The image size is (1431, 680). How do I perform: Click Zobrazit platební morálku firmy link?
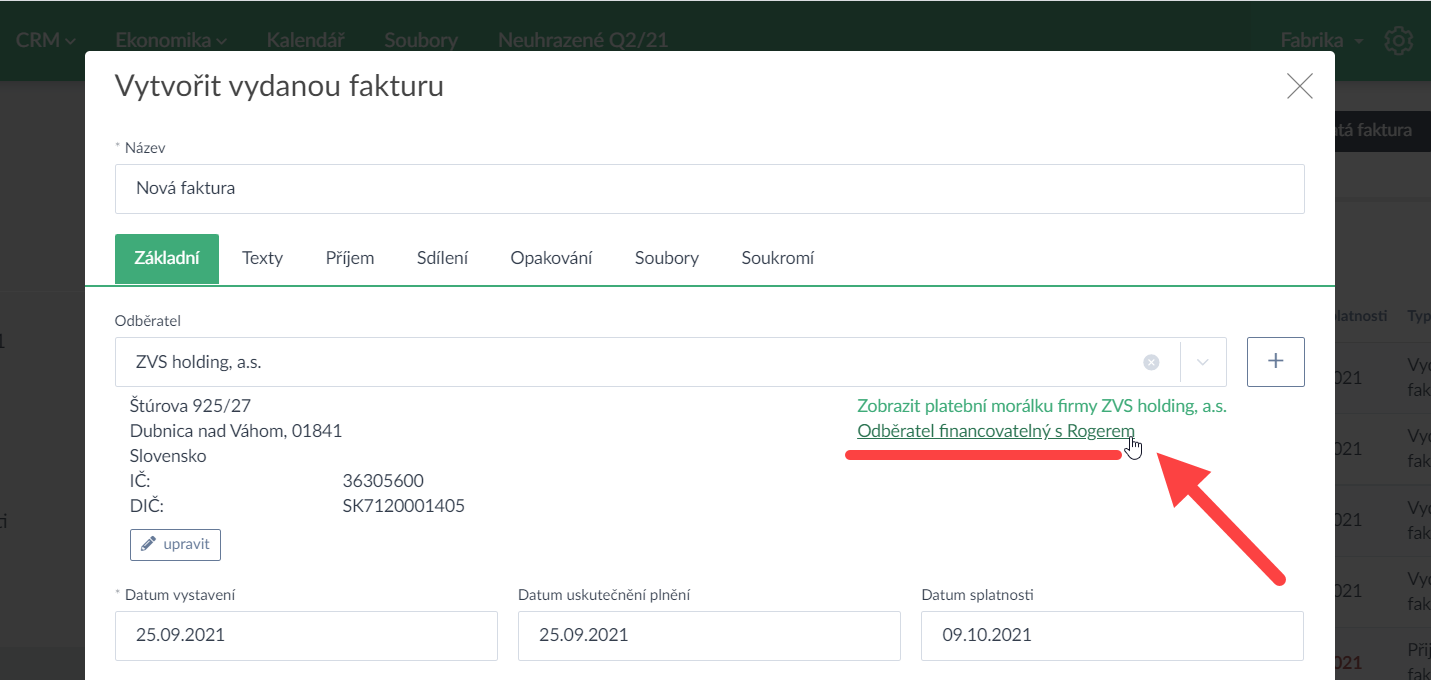pyautogui.click(x=1041, y=407)
